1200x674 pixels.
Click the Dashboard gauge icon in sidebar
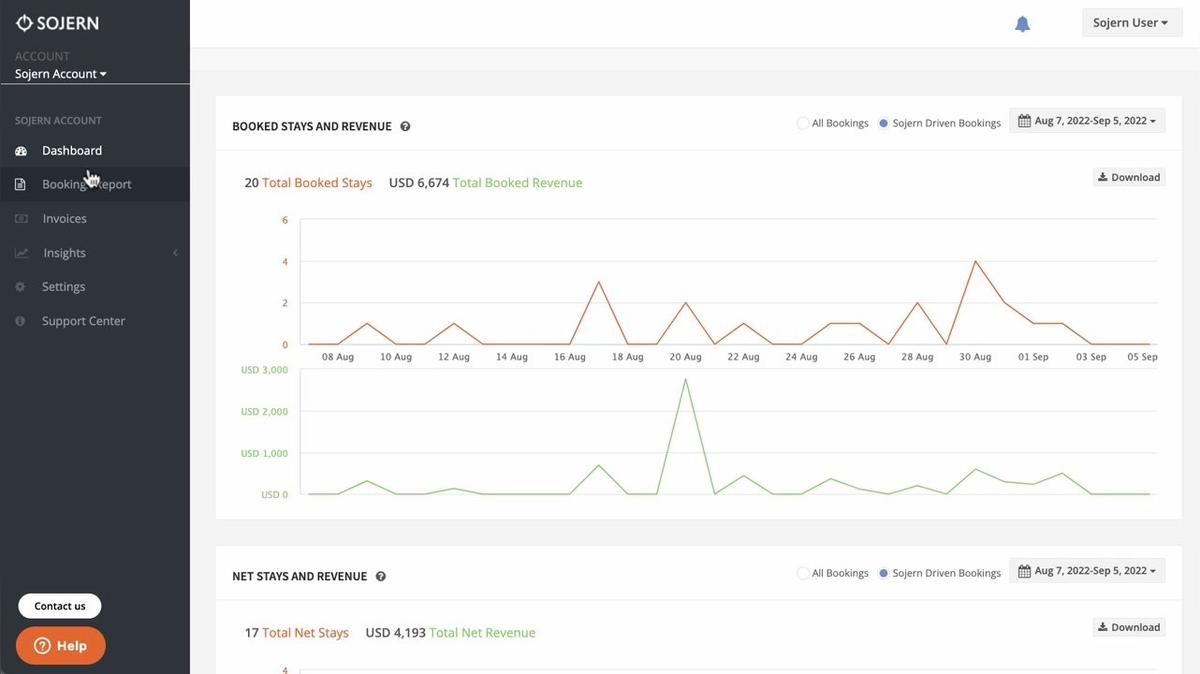[21, 151]
